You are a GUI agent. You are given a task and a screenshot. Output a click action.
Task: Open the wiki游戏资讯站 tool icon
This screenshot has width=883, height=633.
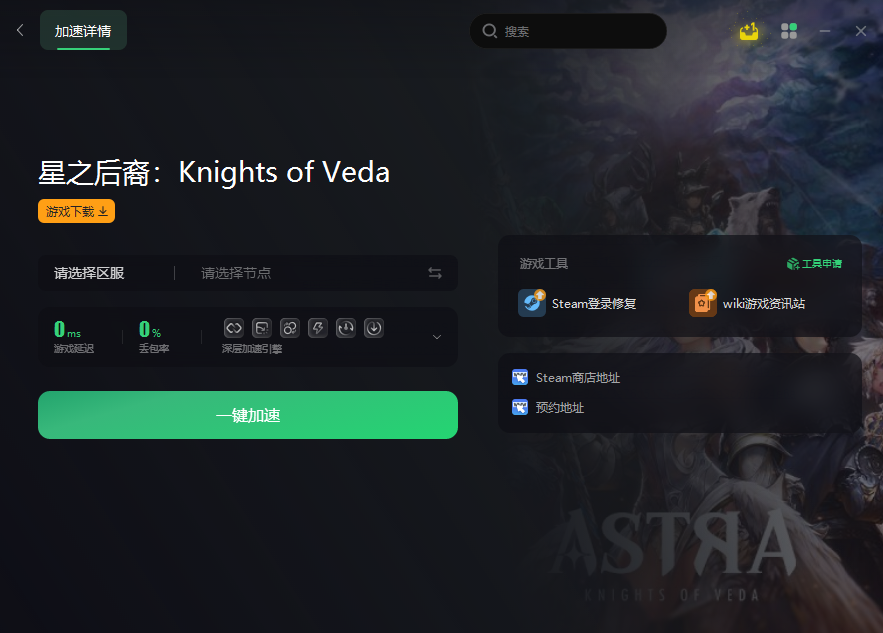click(703, 303)
